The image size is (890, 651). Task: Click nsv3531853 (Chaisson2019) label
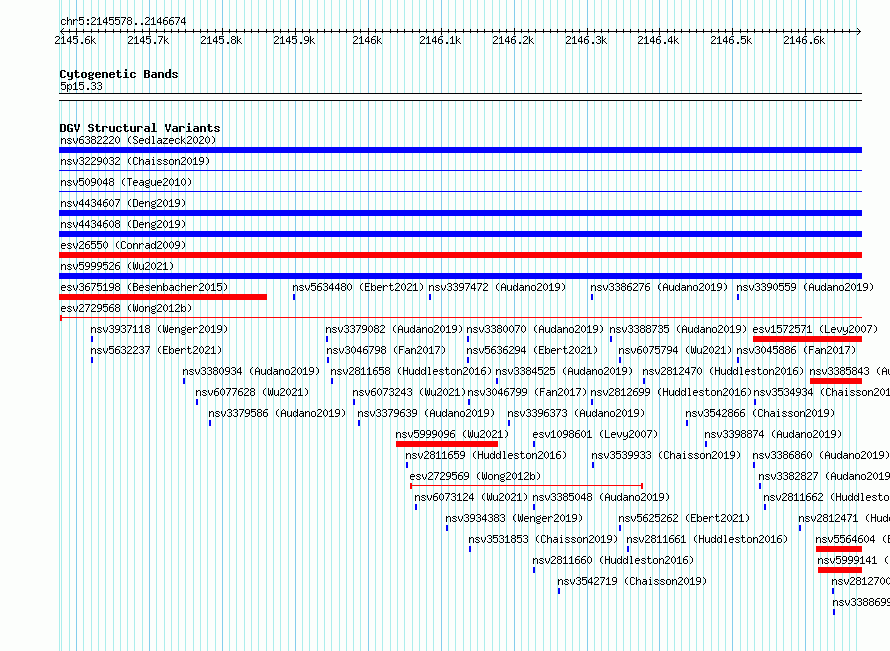coord(543,539)
